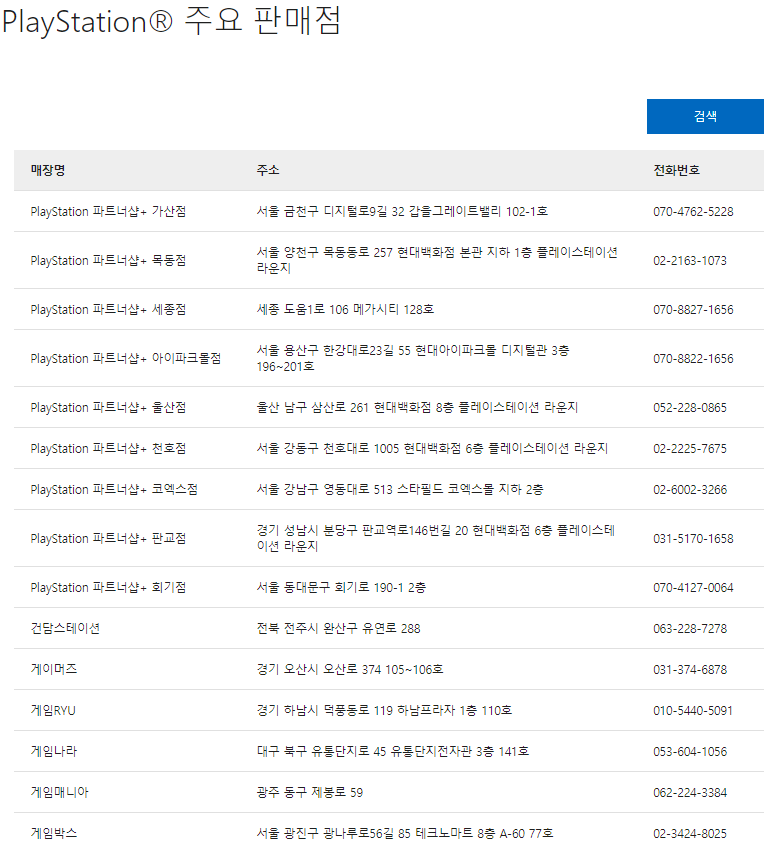Select the 게임RYU store name
This screenshot has height=851, width=768.
tap(53, 710)
